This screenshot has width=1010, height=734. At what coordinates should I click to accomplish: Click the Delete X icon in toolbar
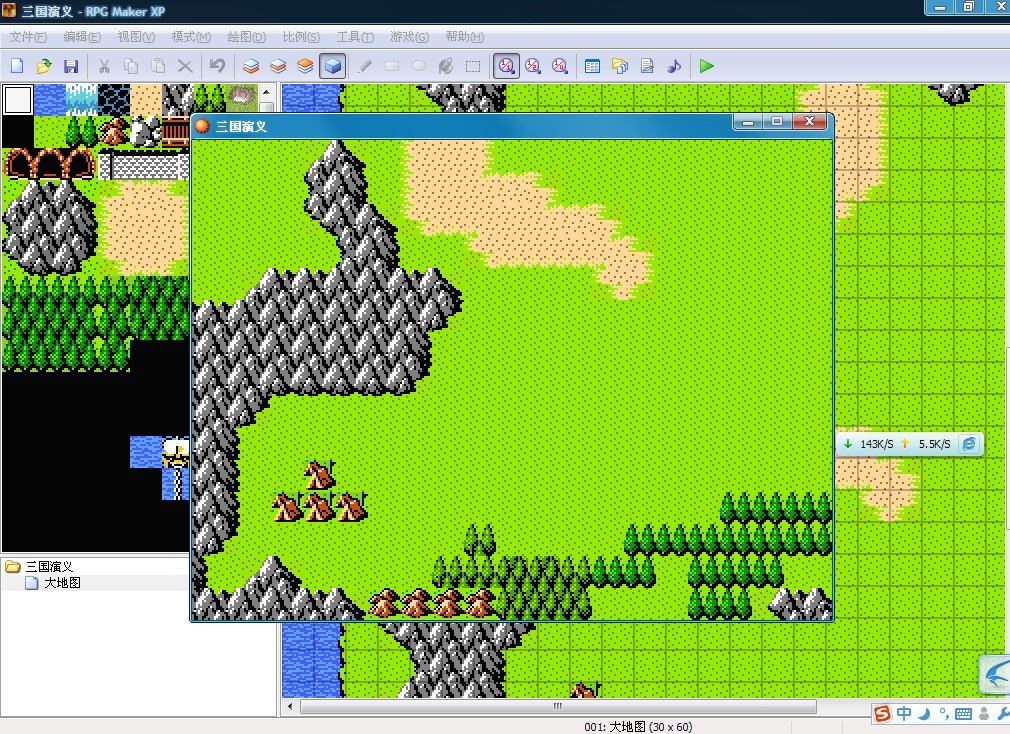[185, 66]
